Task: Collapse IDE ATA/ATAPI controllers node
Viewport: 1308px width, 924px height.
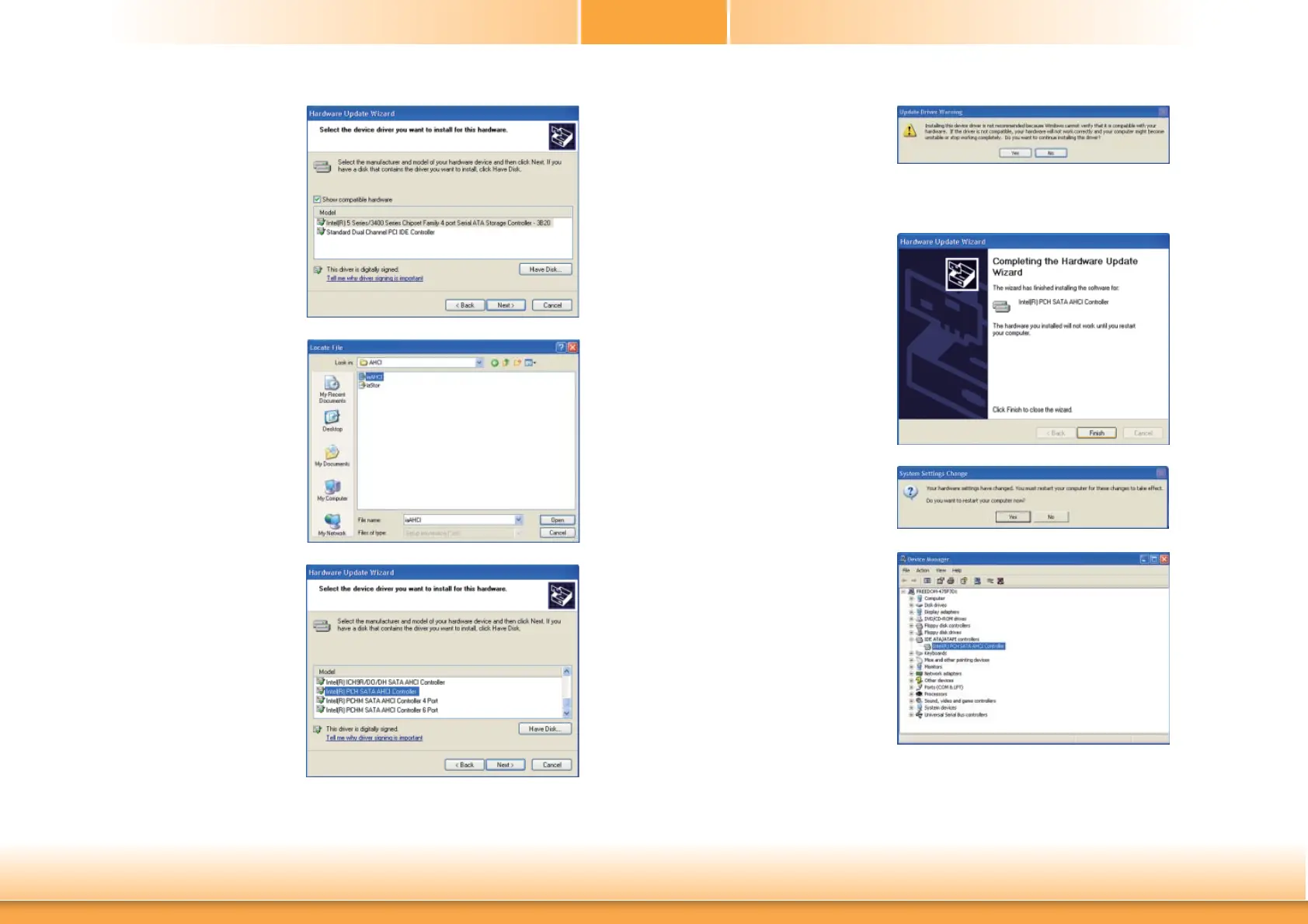Action: pyautogui.click(x=912, y=640)
